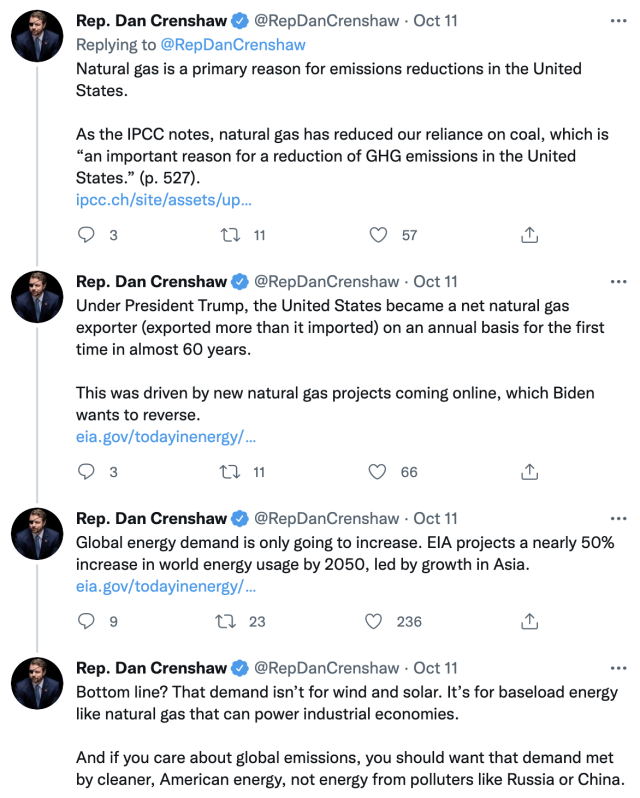The width and height of the screenshot is (640, 798).
Task: Share the net natural gas exporter tweet
Action: point(530,471)
